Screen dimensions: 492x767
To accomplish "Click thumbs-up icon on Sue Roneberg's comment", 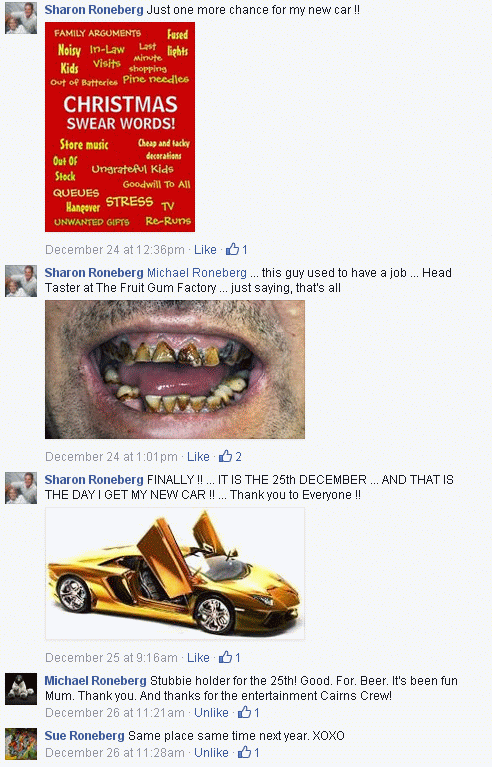I will pos(245,752).
